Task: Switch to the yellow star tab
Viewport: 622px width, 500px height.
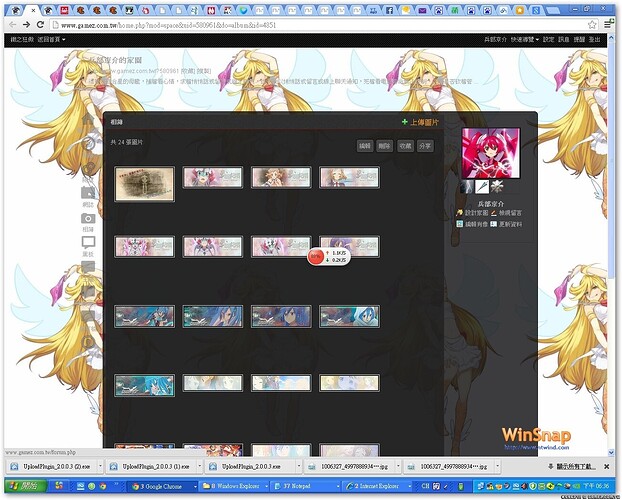Action: click(x=519, y=11)
